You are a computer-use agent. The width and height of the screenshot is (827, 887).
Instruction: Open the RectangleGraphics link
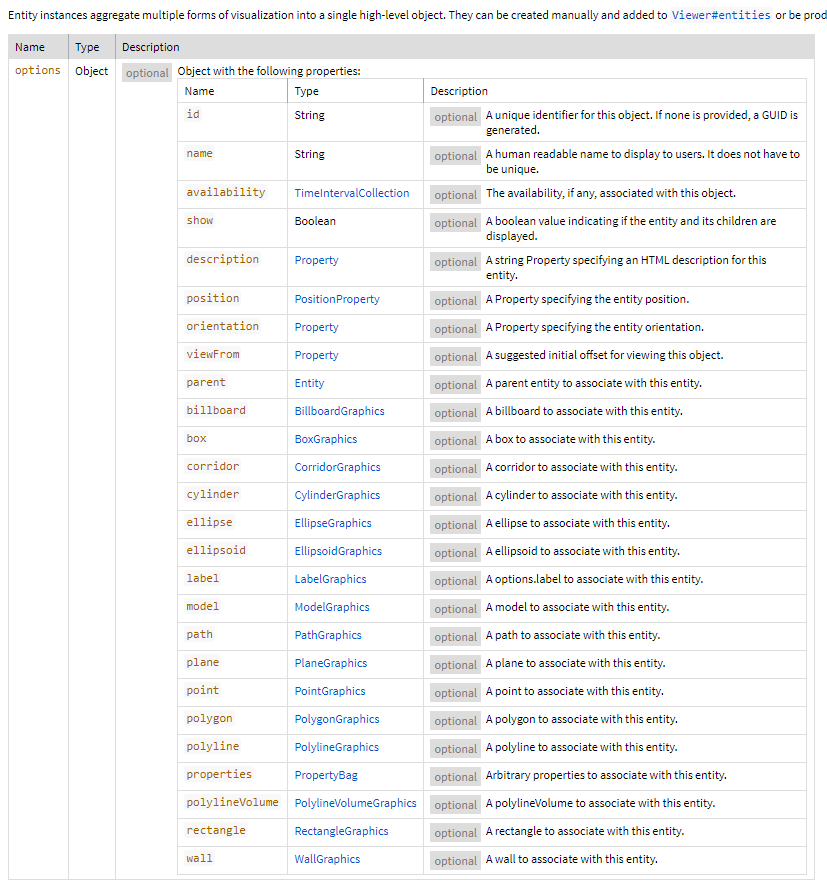(341, 831)
